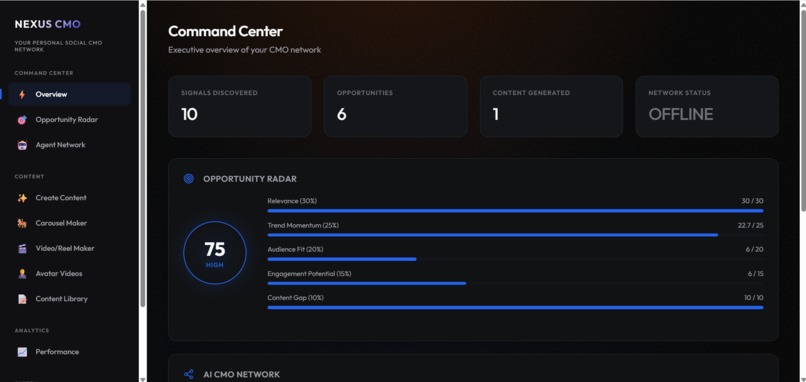Click the Signals Discovered card

point(240,106)
